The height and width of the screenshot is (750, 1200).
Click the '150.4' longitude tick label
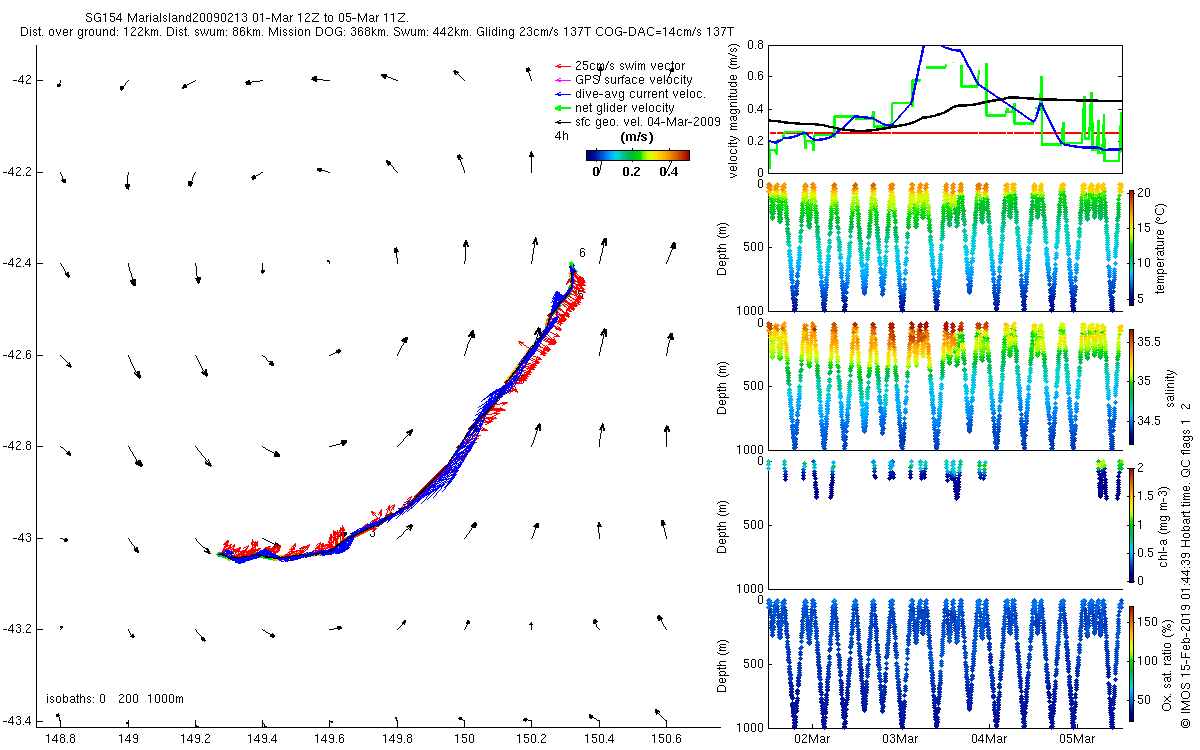(598, 739)
